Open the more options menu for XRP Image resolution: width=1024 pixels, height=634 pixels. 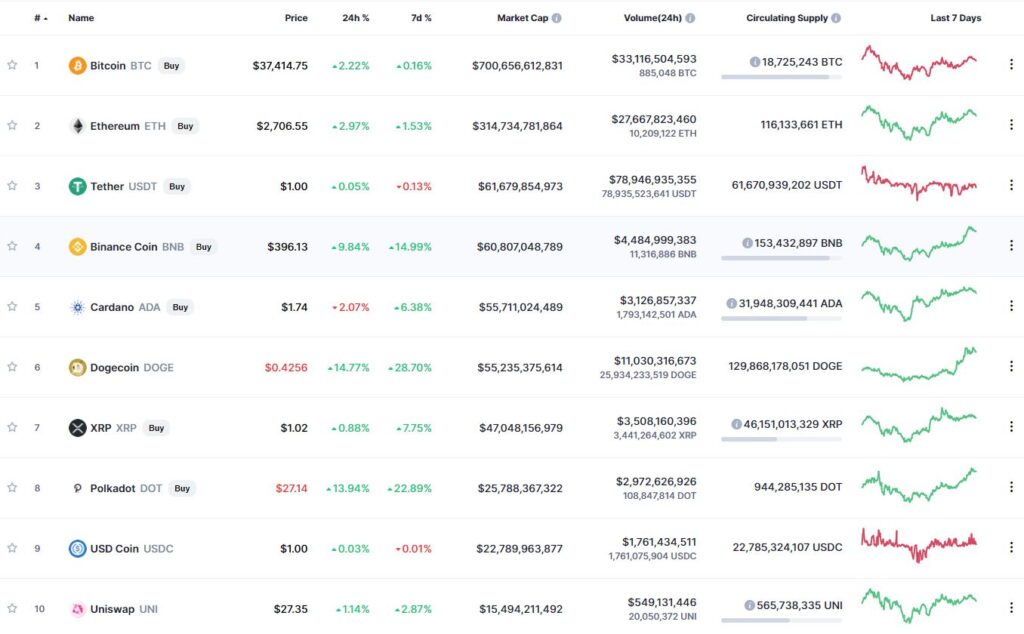[x=1011, y=426]
